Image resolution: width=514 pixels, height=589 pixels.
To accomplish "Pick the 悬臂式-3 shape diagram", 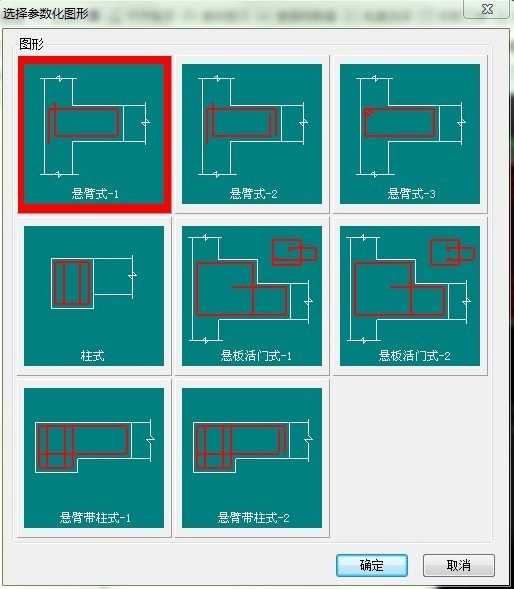I will pos(410,134).
